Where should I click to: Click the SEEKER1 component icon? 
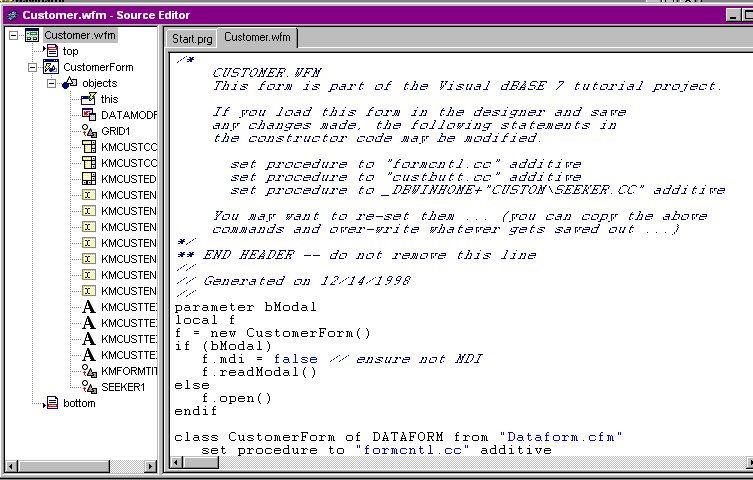(88, 387)
